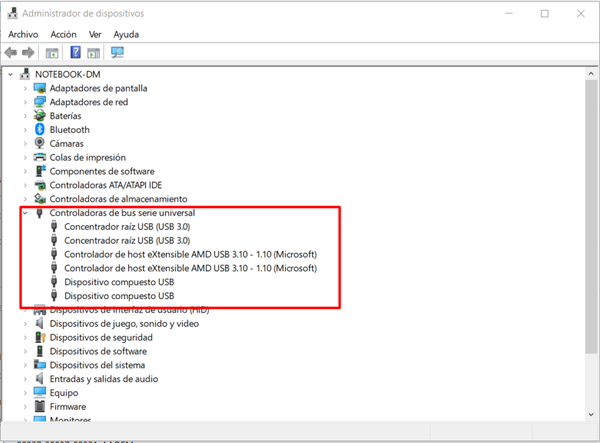The height and width of the screenshot is (443, 600).
Task: Click the Dispositivos de software icon
Action: [39, 351]
